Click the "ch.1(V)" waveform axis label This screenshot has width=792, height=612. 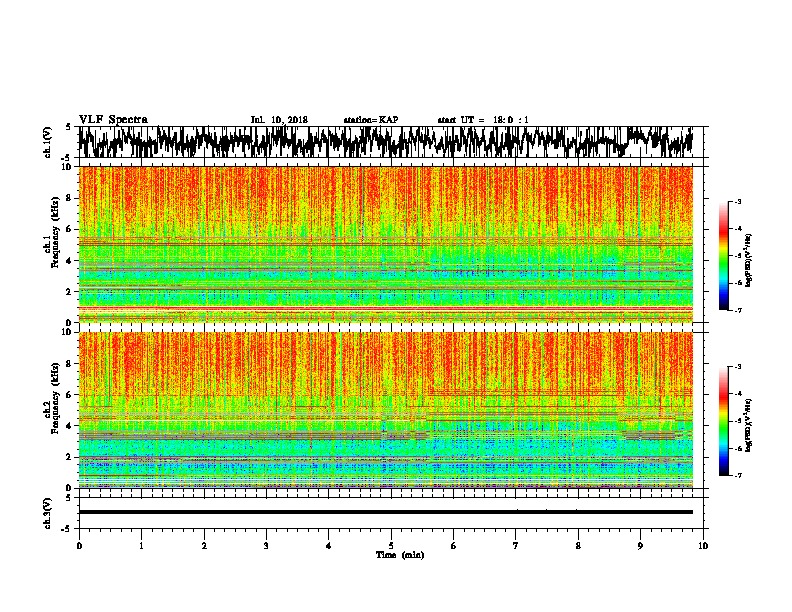point(48,141)
